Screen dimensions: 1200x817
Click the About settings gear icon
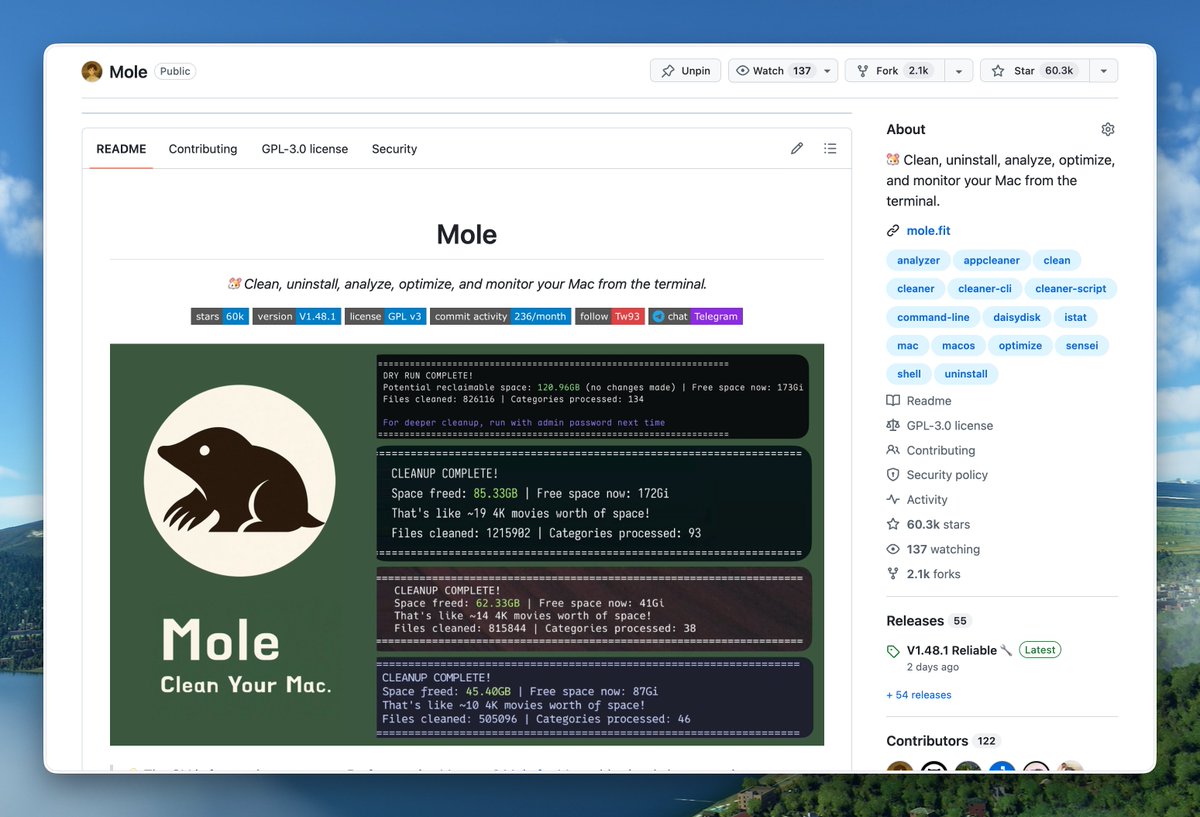(x=1107, y=129)
